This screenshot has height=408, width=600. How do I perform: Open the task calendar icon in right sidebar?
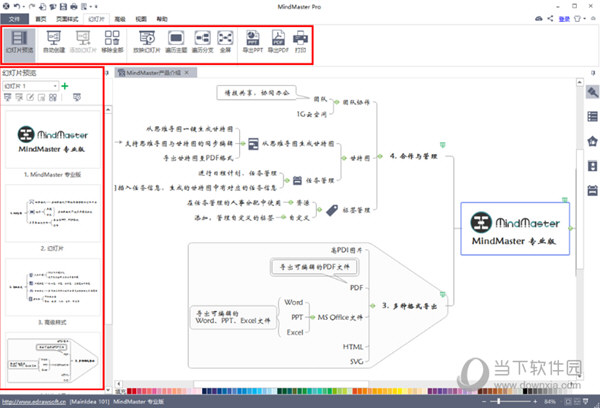click(592, 190)
